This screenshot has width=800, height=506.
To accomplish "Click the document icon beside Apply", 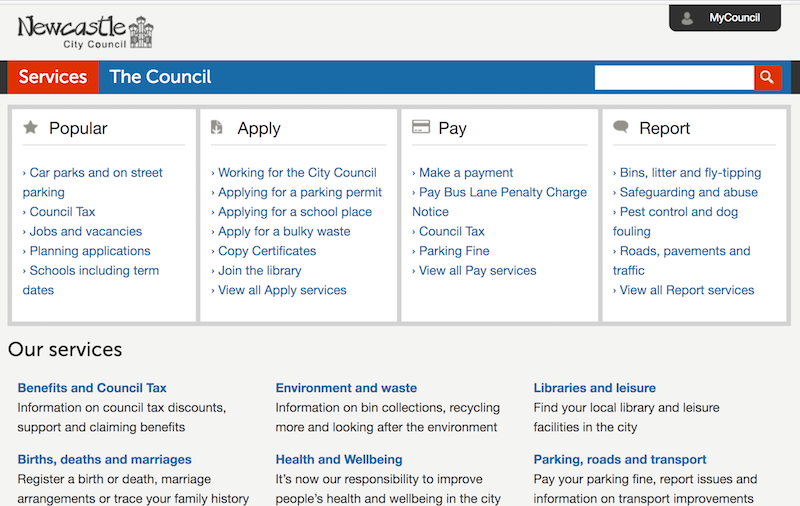I will pyautogui.click(x=217, y=128).
